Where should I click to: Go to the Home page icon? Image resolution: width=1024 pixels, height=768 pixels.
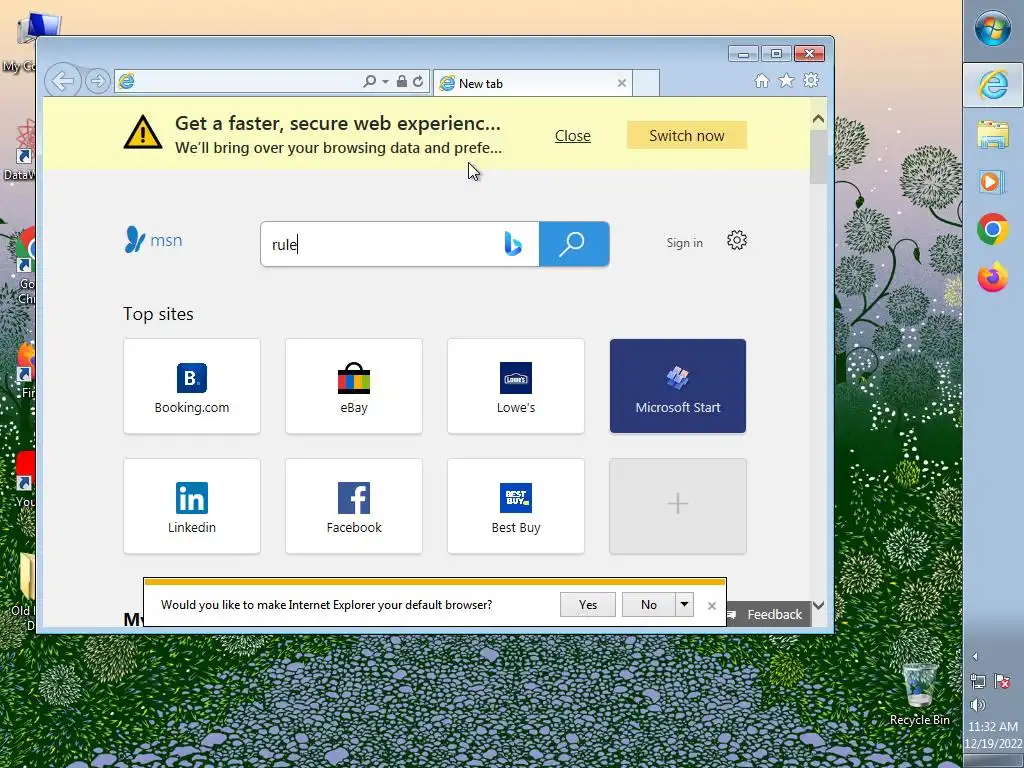(x=761, y=80)
